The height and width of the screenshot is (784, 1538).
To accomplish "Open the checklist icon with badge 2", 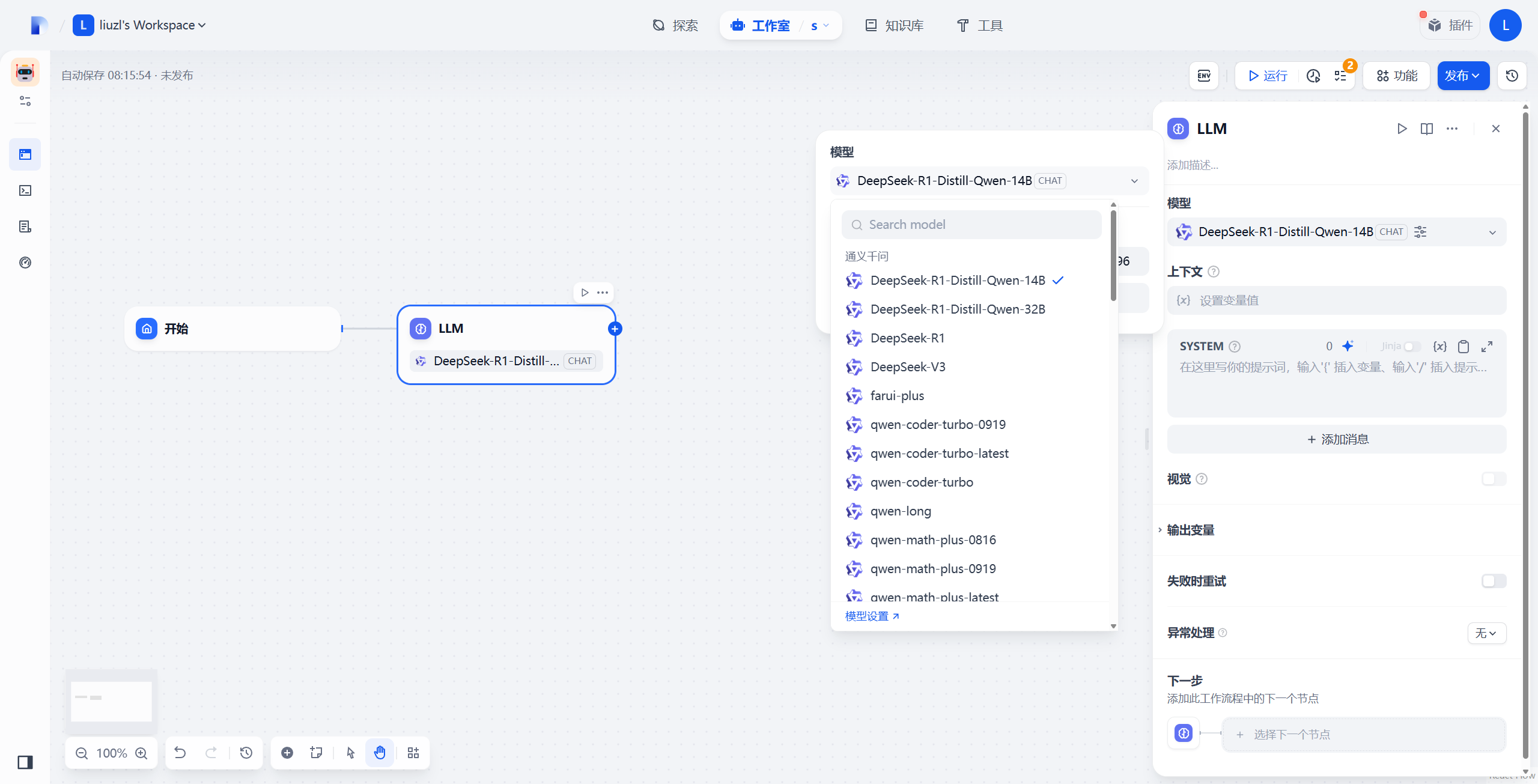I will (x=1340, y=76).
